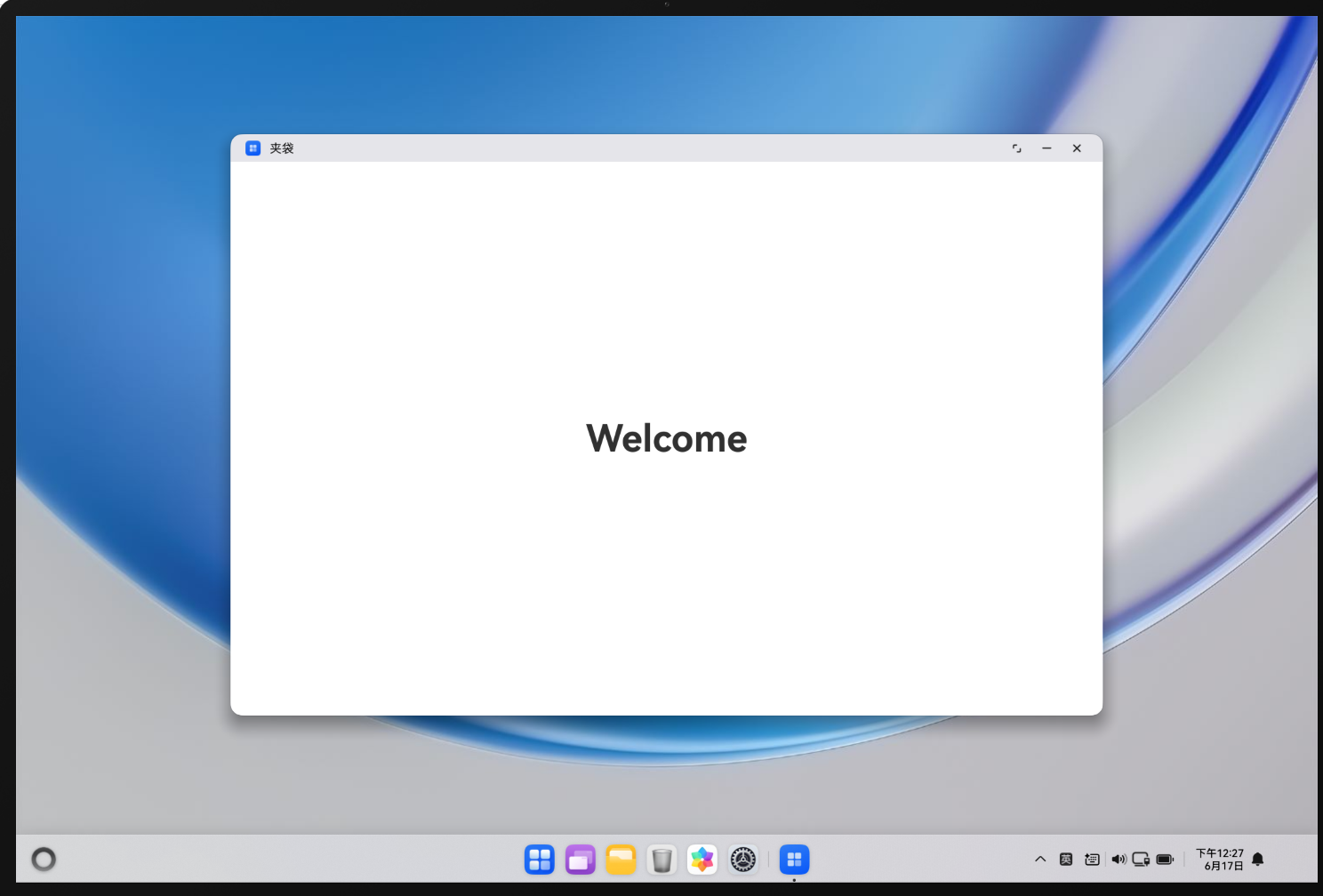This screenshot has width=1323, height=896.
Task: Open the trash bin in the dock
Action: pos(661,860)
